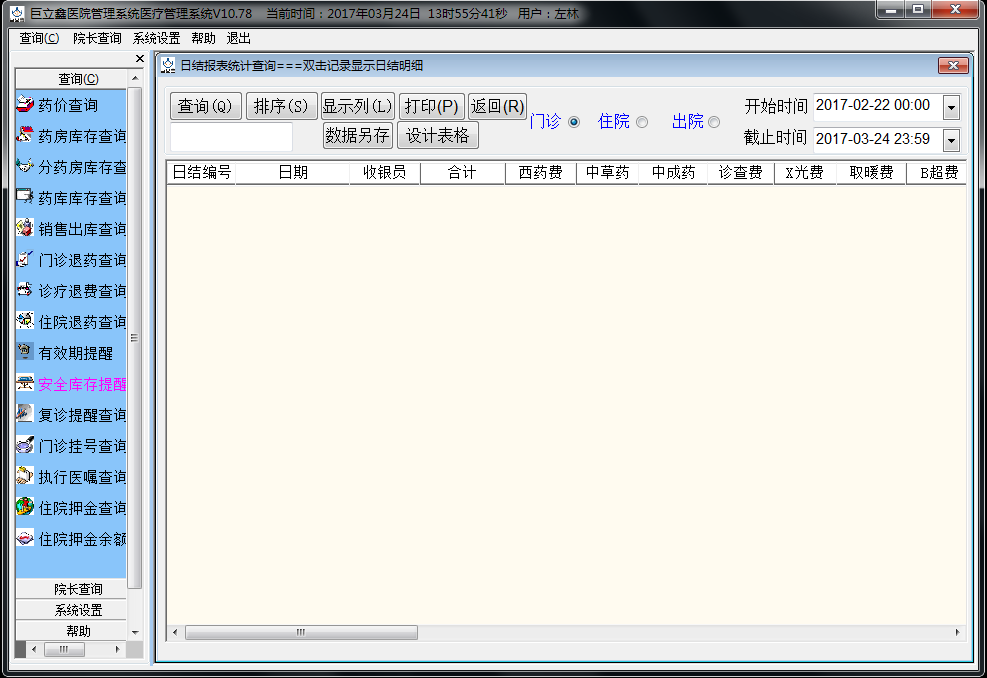Open the 门诊退药查询 icon

[x=26, y=260]
